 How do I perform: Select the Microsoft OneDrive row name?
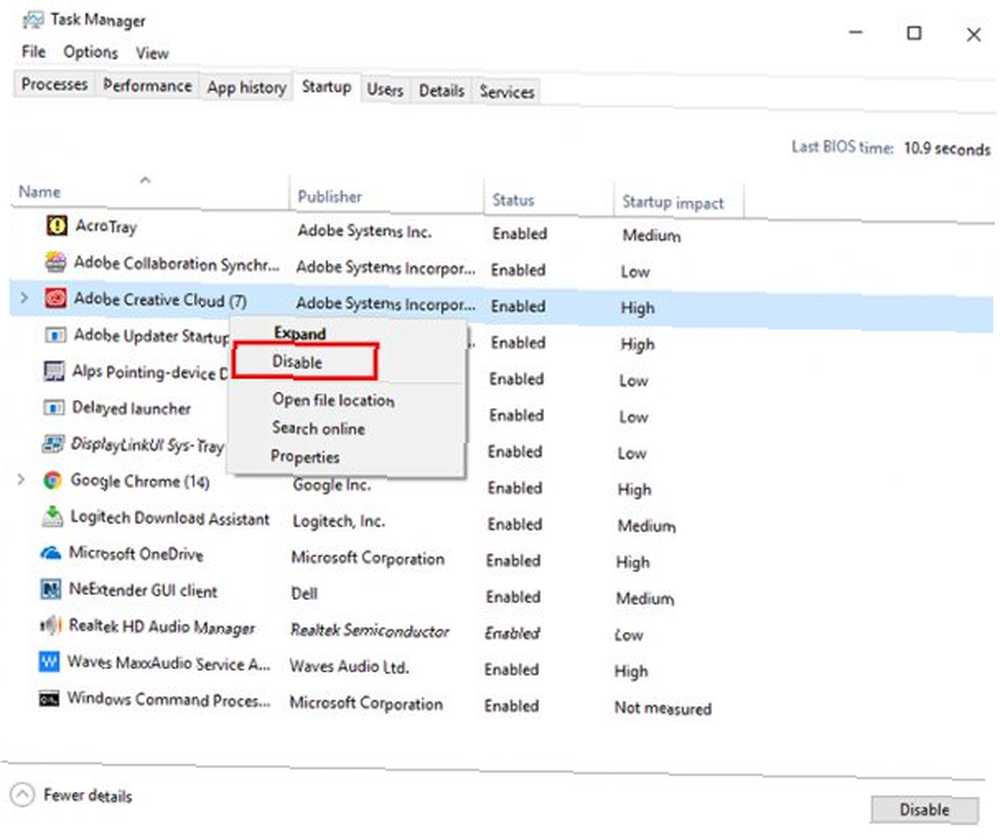[136, 554]
